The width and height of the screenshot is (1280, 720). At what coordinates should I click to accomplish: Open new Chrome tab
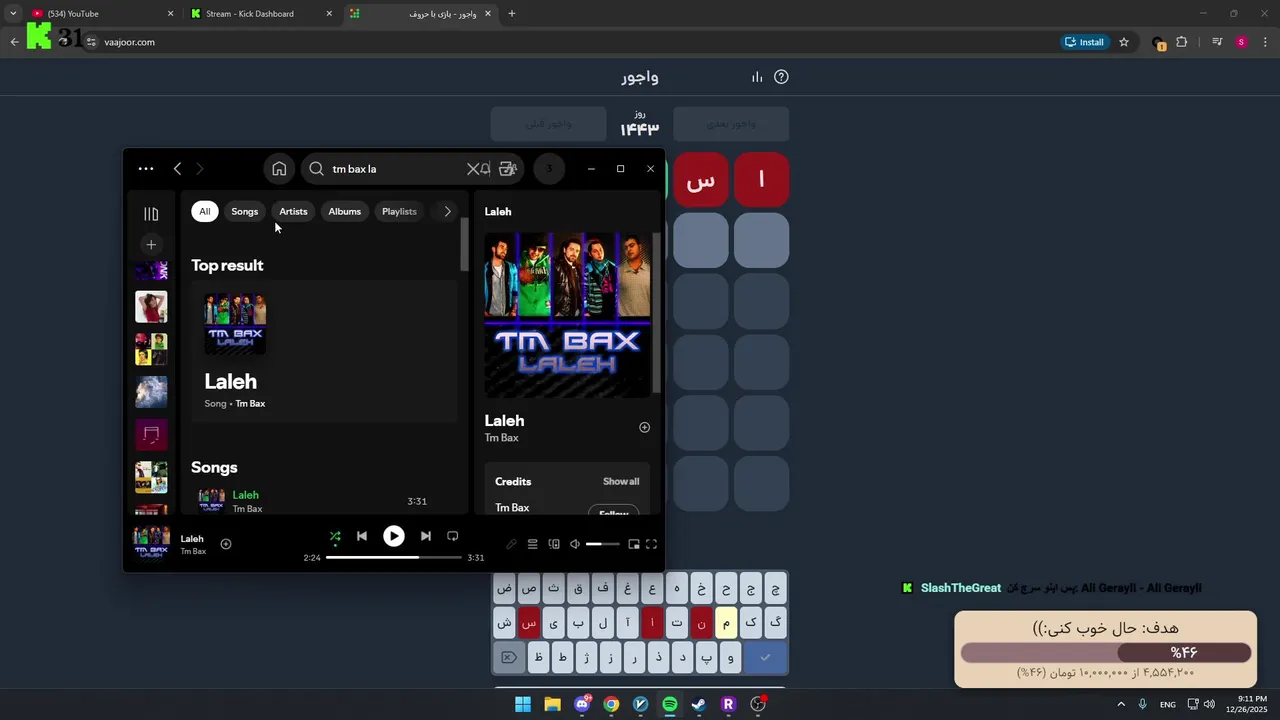512,14
